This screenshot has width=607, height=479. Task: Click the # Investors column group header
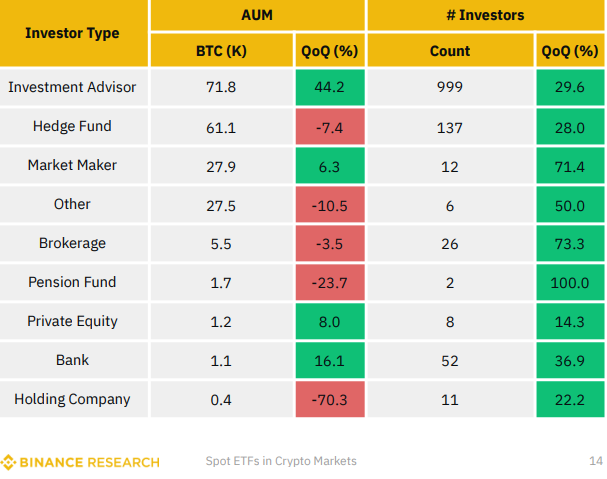485,15
